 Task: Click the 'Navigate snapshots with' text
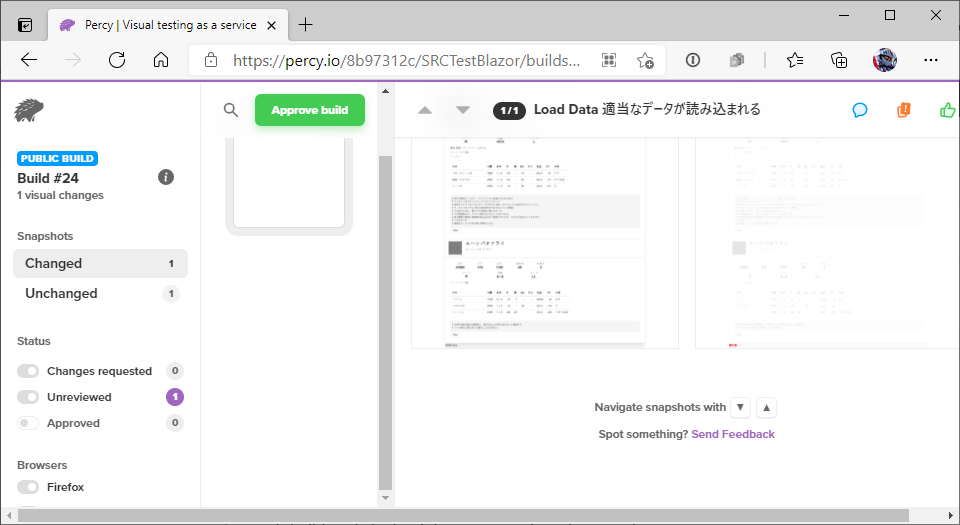coord(660,407)
